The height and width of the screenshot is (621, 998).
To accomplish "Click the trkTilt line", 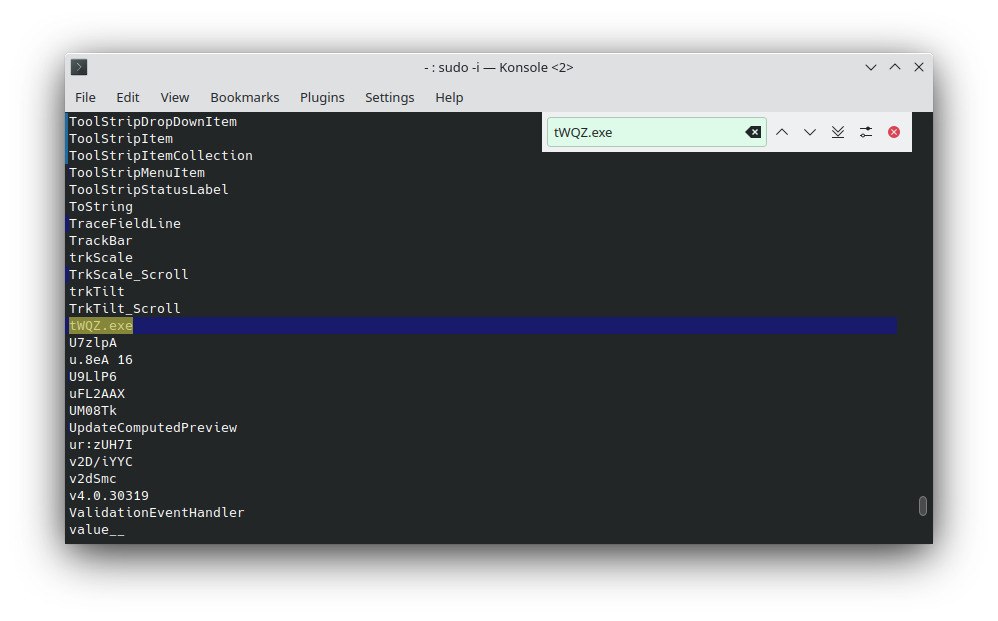I will click(x=97, y=291).
